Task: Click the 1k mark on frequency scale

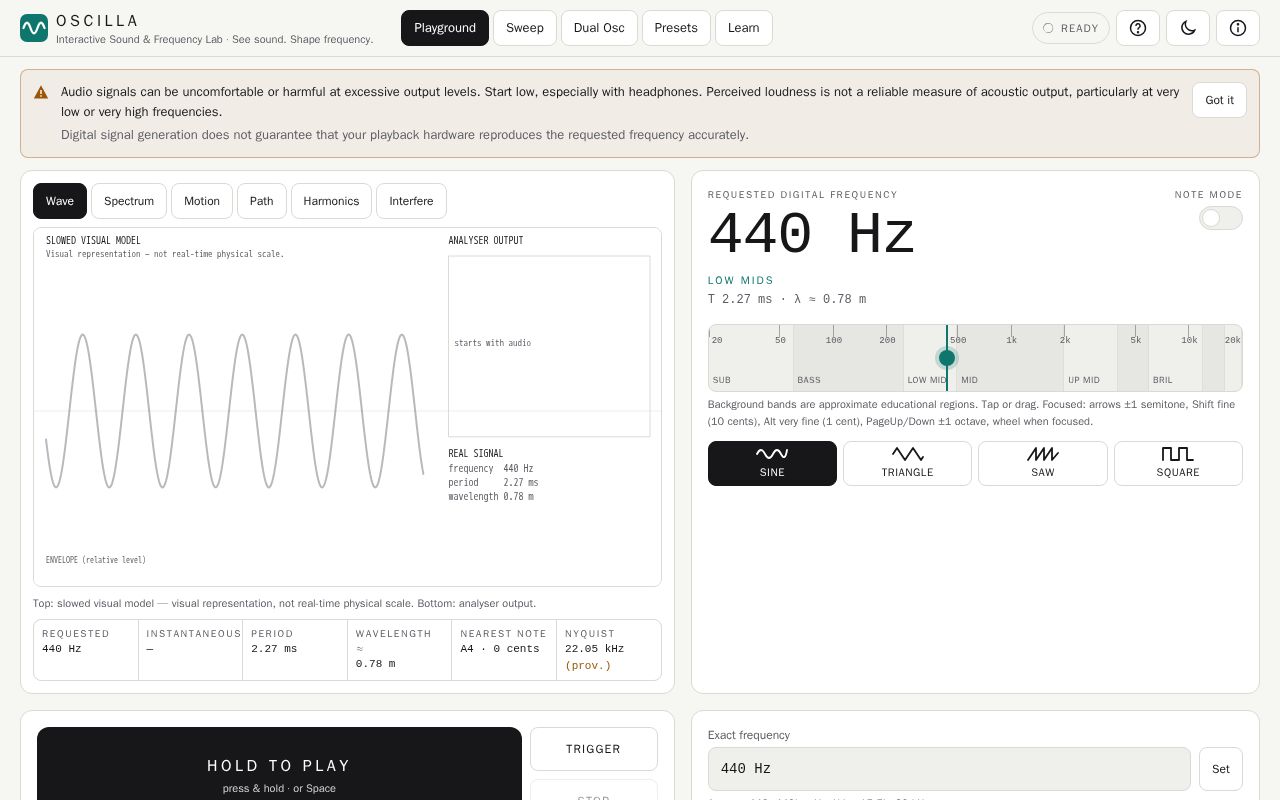Action: [1011, 340]
